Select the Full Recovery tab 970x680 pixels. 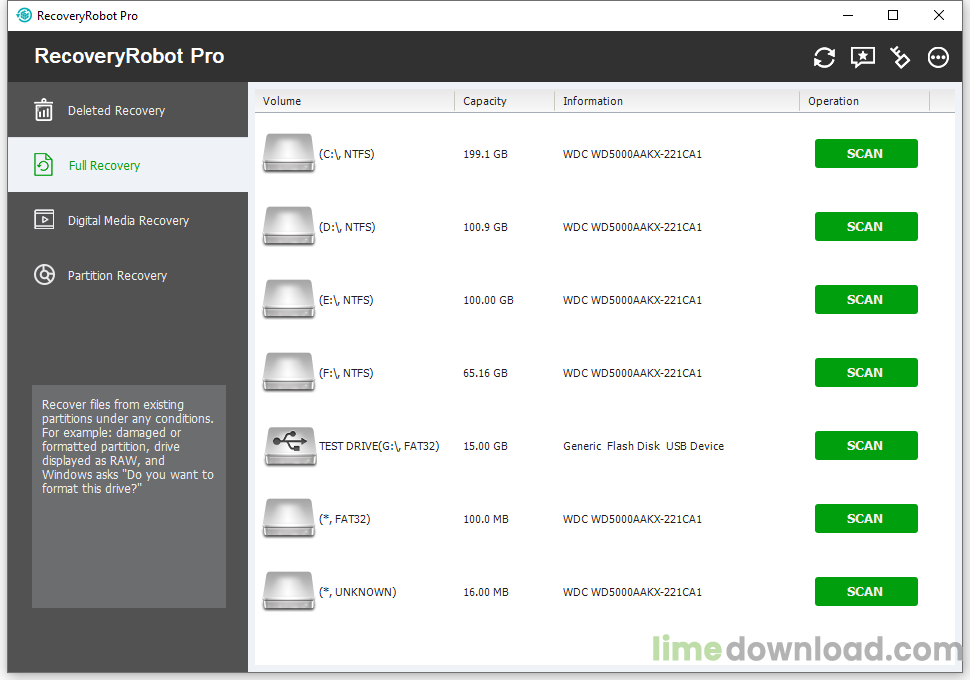click(128, 165)
